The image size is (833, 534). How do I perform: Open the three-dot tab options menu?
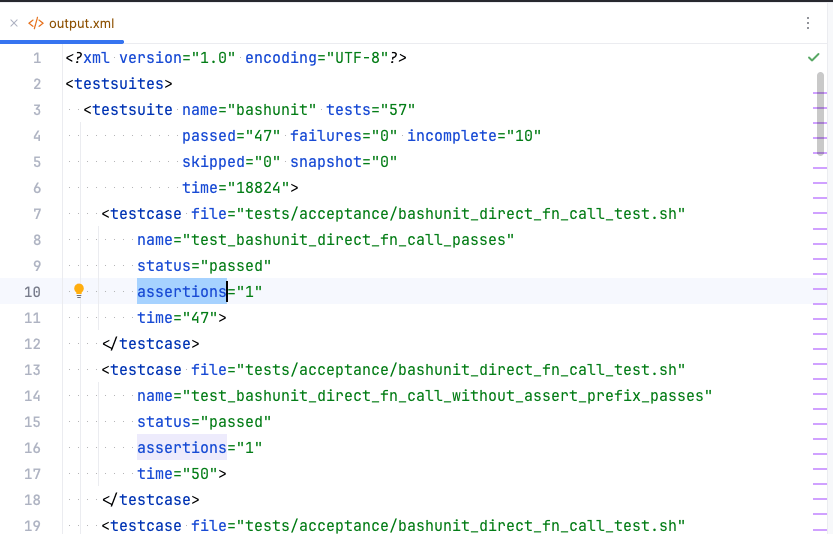(808, 23)
